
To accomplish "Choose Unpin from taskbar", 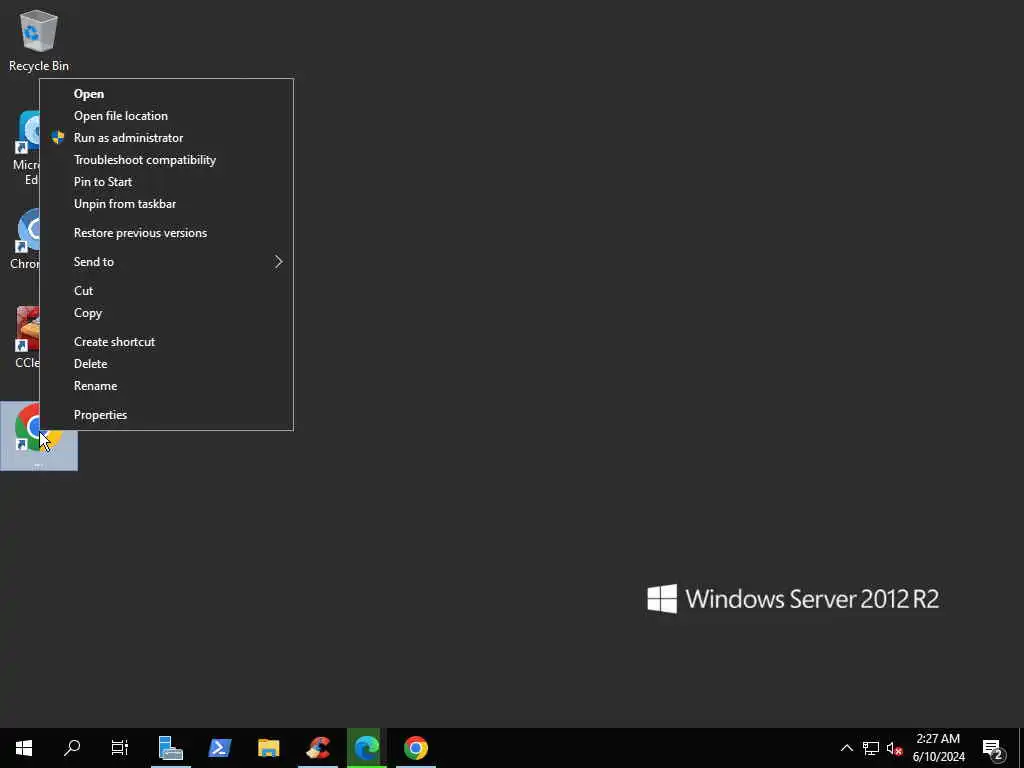I will tap(167, 204).
